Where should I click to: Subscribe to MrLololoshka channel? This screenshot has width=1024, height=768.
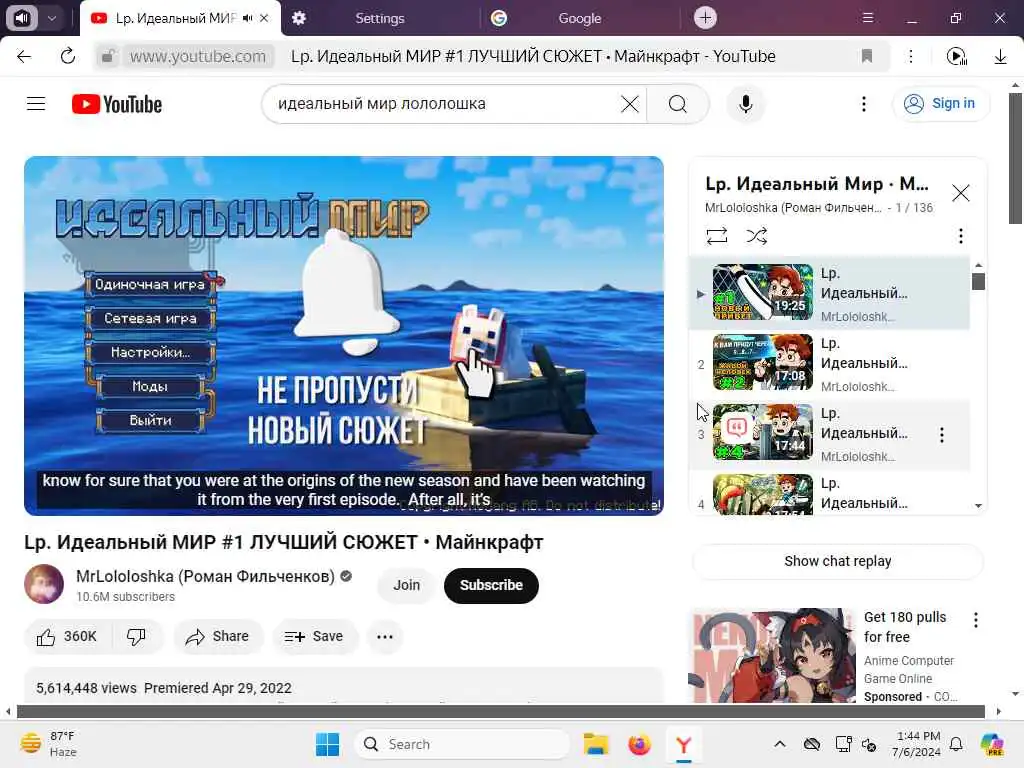(491, 585)
